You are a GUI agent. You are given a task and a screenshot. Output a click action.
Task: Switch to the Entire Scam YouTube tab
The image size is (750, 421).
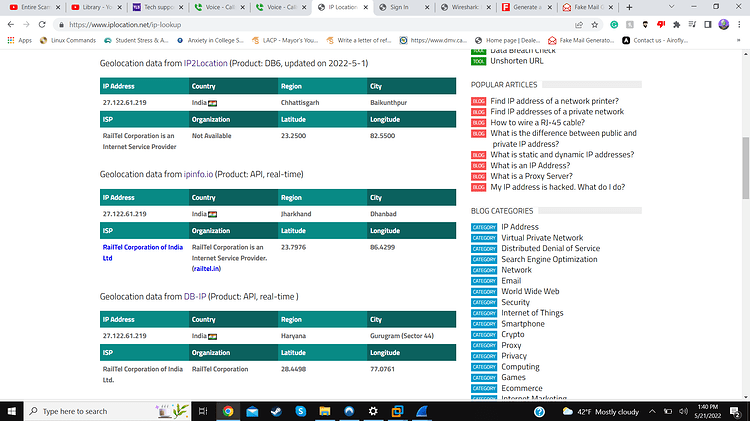pos(34,7)
